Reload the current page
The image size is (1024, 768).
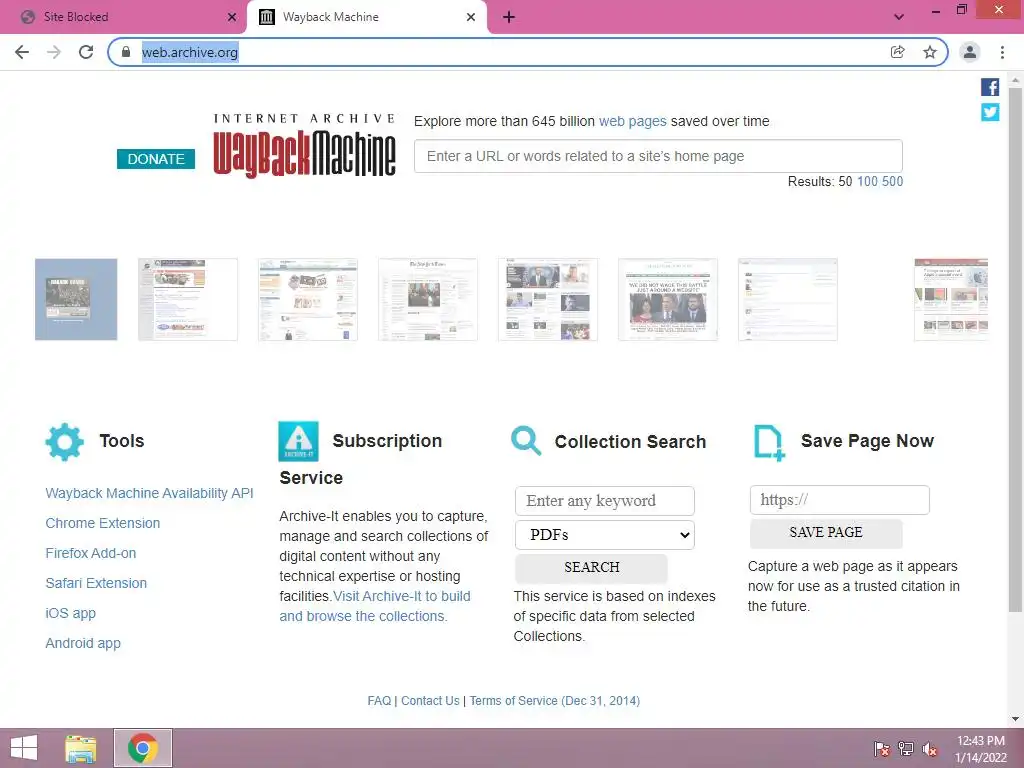pos(86,52)
